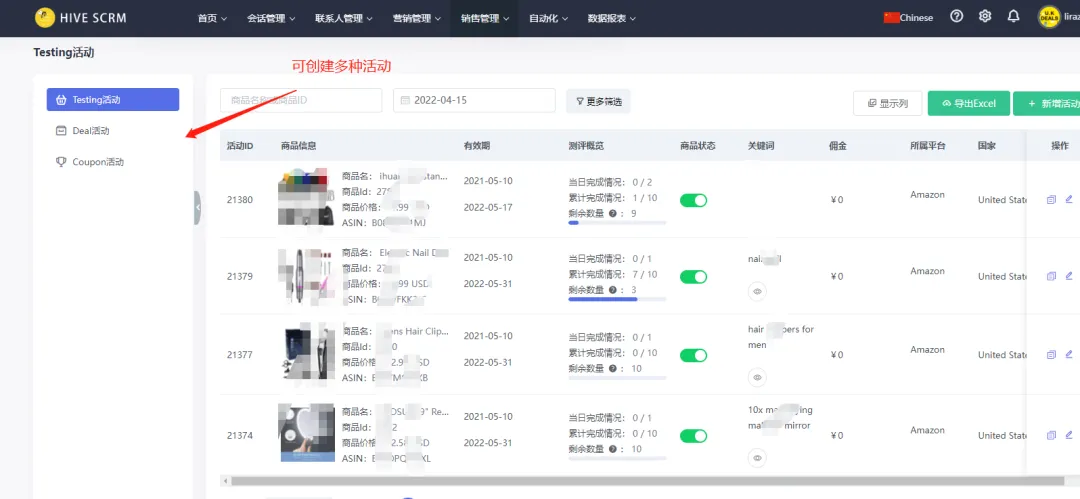Viewport: 1080px width, 499px height.
Task: Open the help question mark icon
Action: coord(956,17)
